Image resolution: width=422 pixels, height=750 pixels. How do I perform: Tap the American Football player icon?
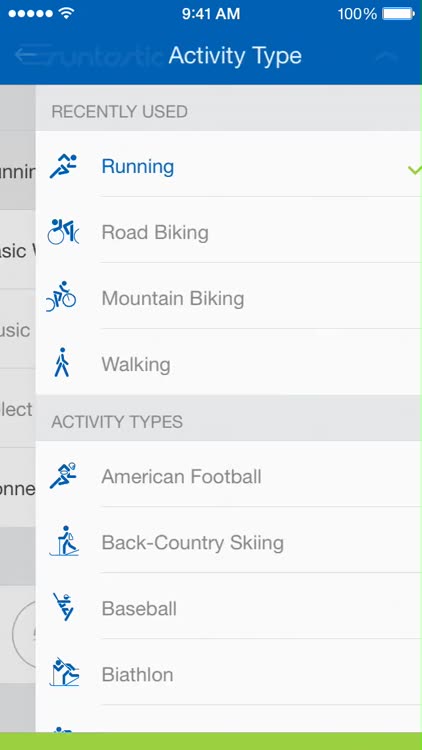coord(63,475)
